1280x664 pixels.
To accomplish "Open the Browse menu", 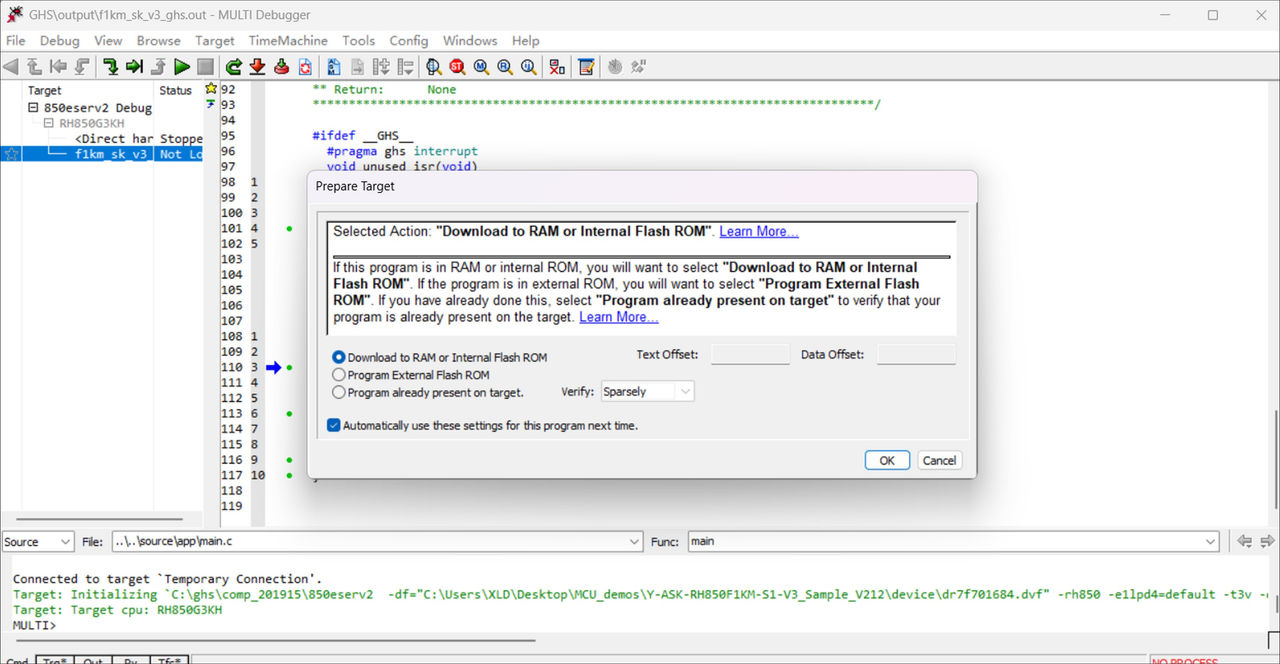I will 159,41.
